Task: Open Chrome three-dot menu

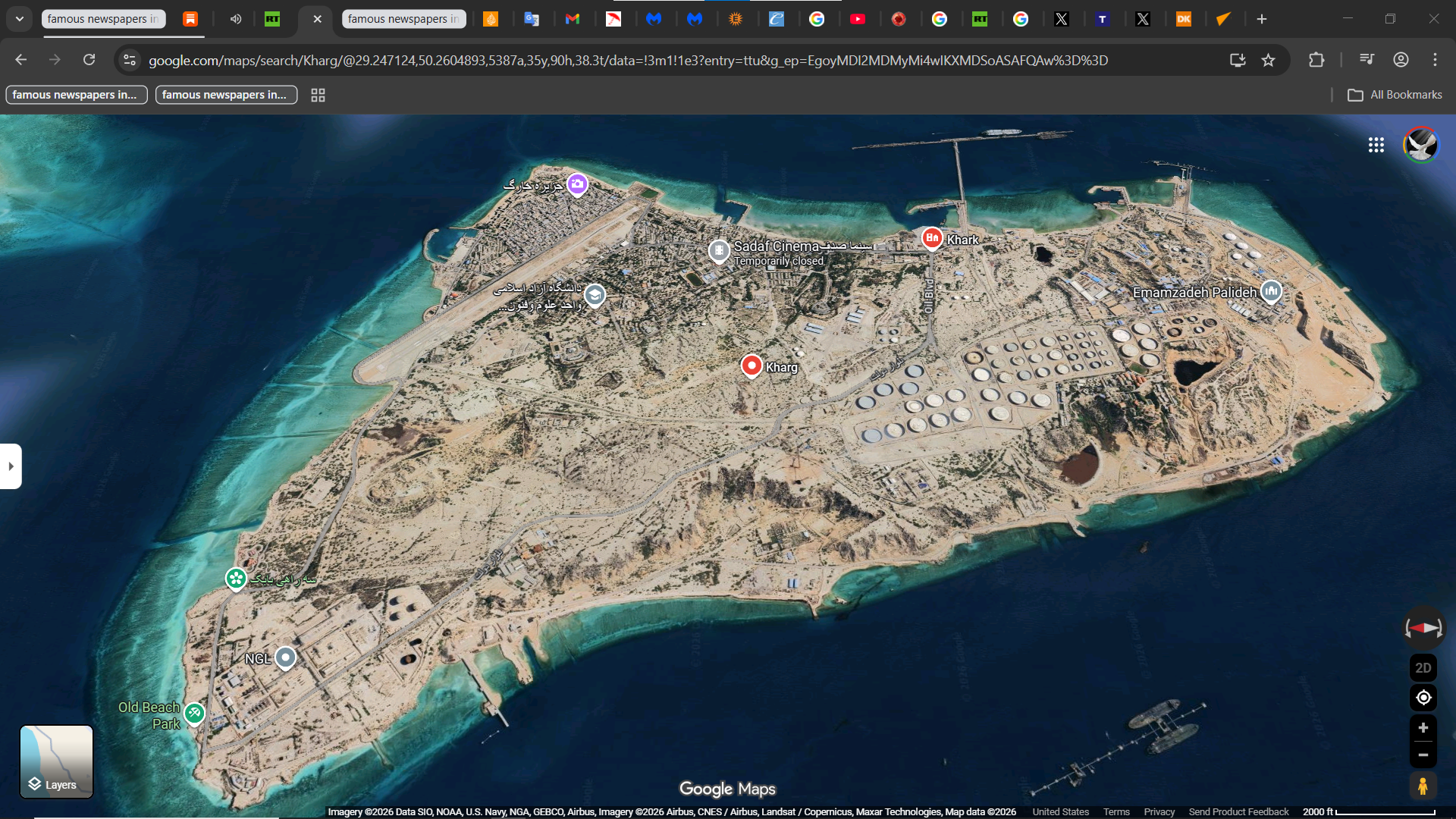Action: pos(1435,60)
